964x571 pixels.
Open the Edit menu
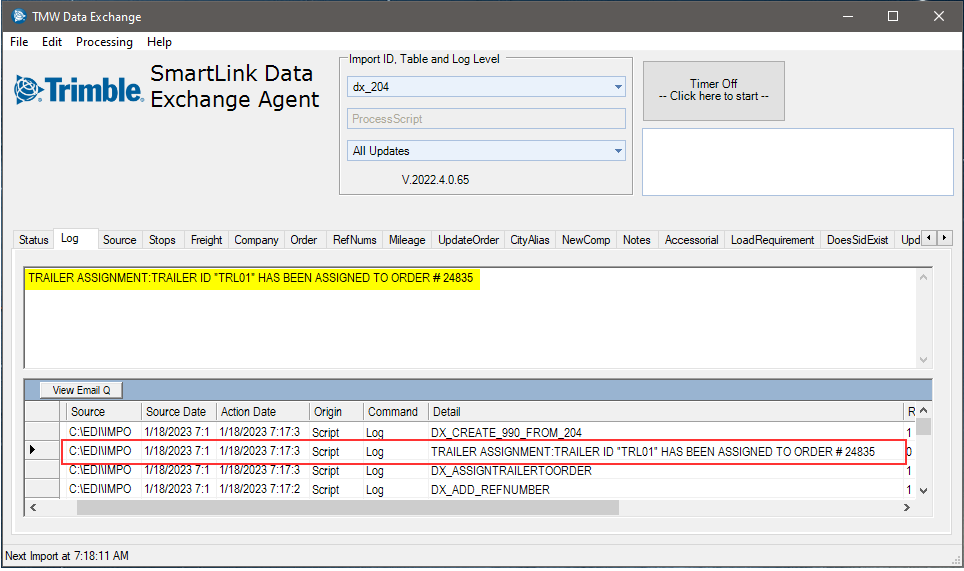click(x=52, y=42)
